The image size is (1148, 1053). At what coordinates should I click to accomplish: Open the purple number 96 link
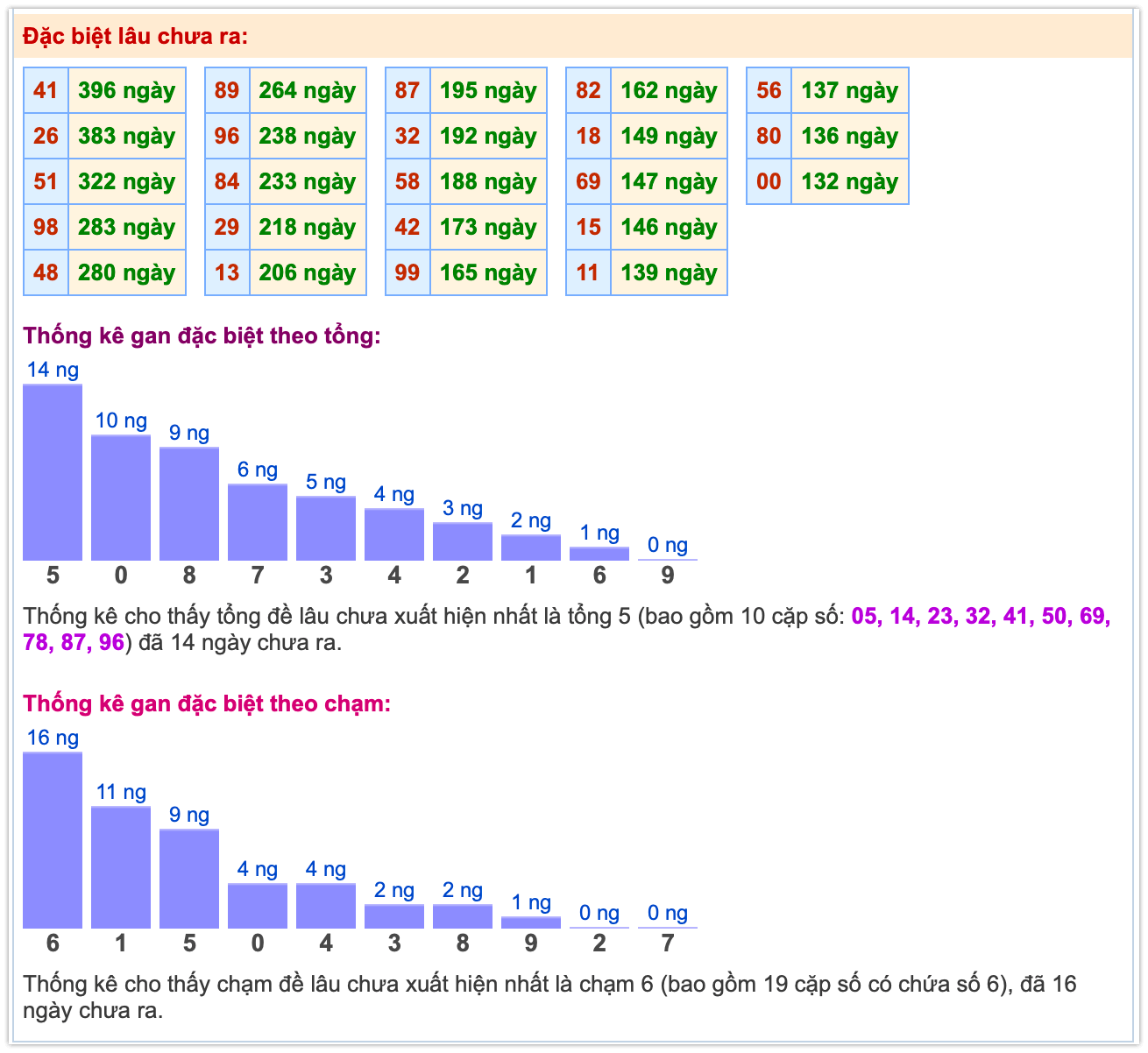[x=111, y=642]
